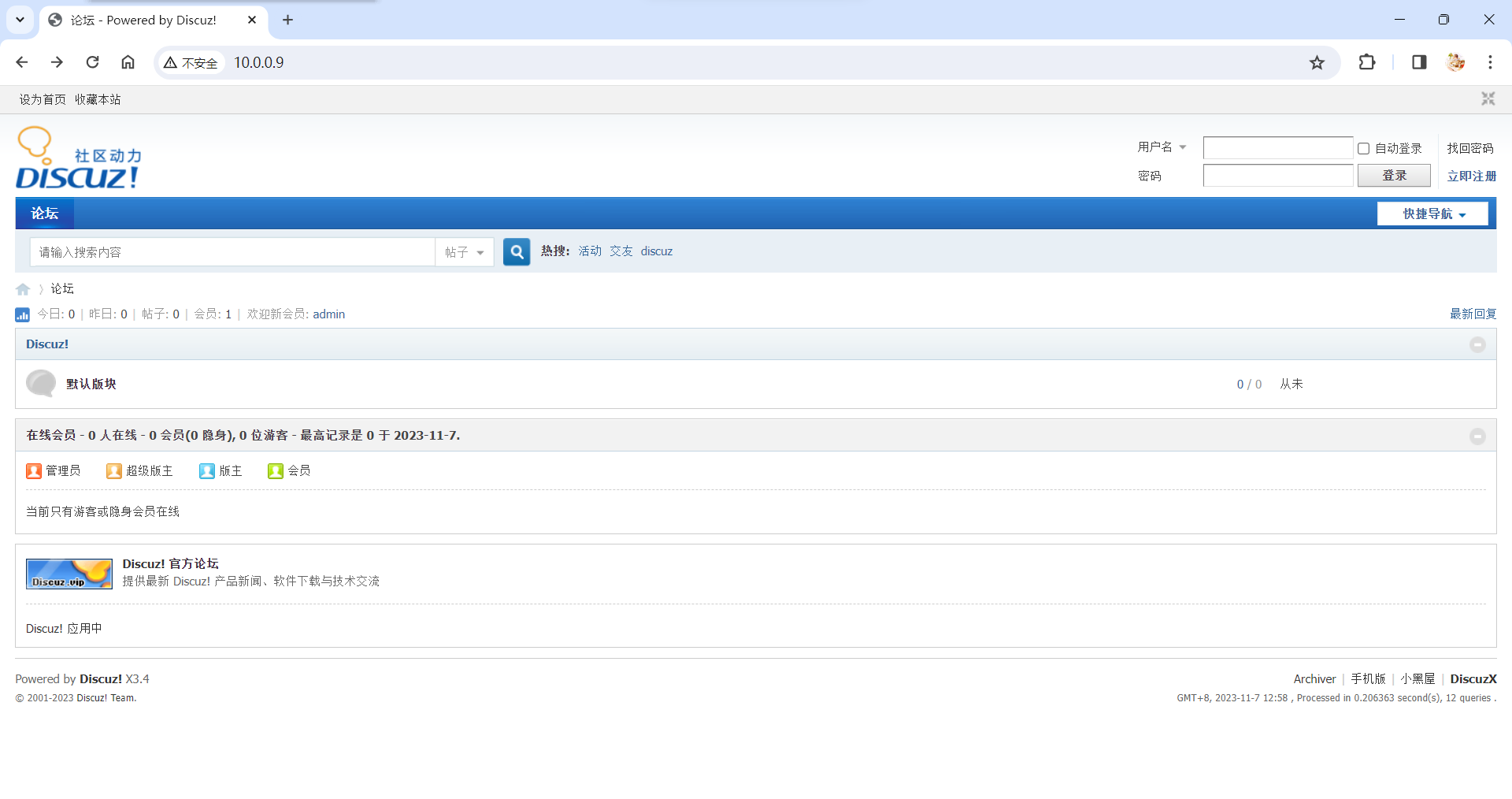Click the 默认版块 forum speech bubble icon
Screen dimensions: 1512x799
point(41,384)
